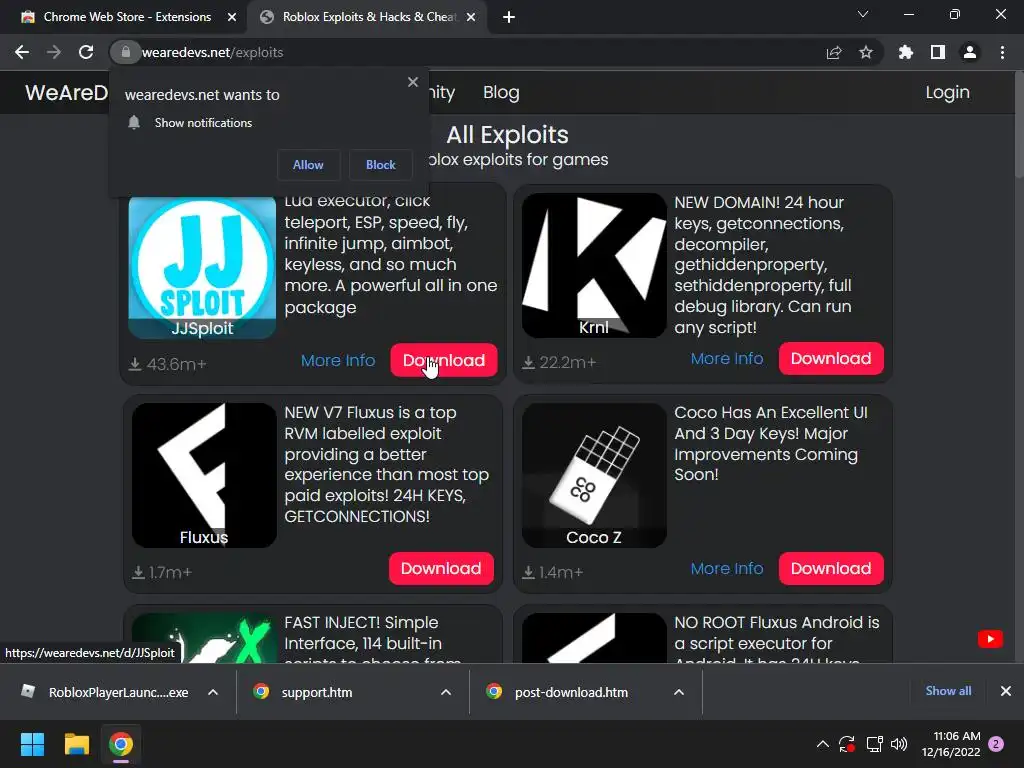Click the sync tray icon
The height and width of the screenshot is (768, 1024).
847,744
